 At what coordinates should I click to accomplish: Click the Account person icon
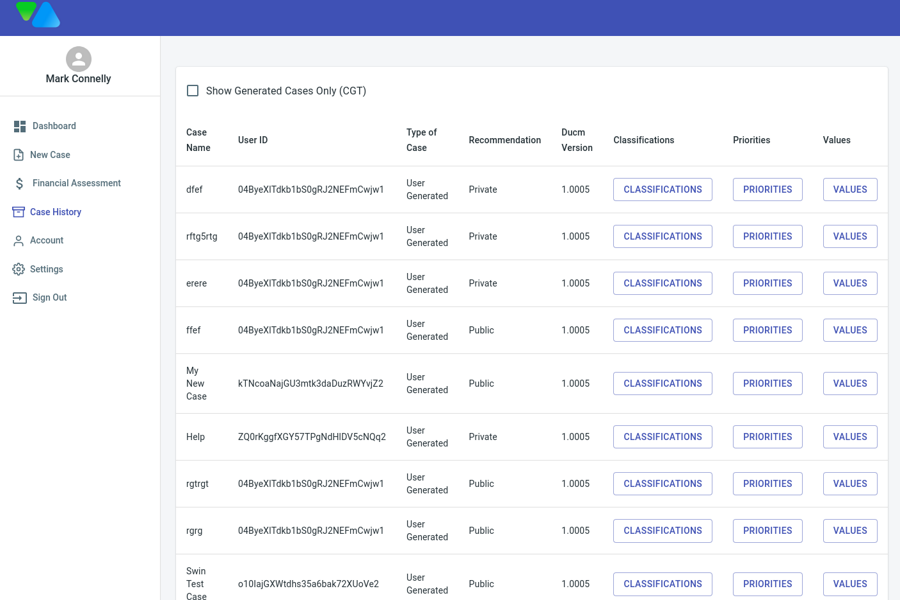(x=19, y=241)
